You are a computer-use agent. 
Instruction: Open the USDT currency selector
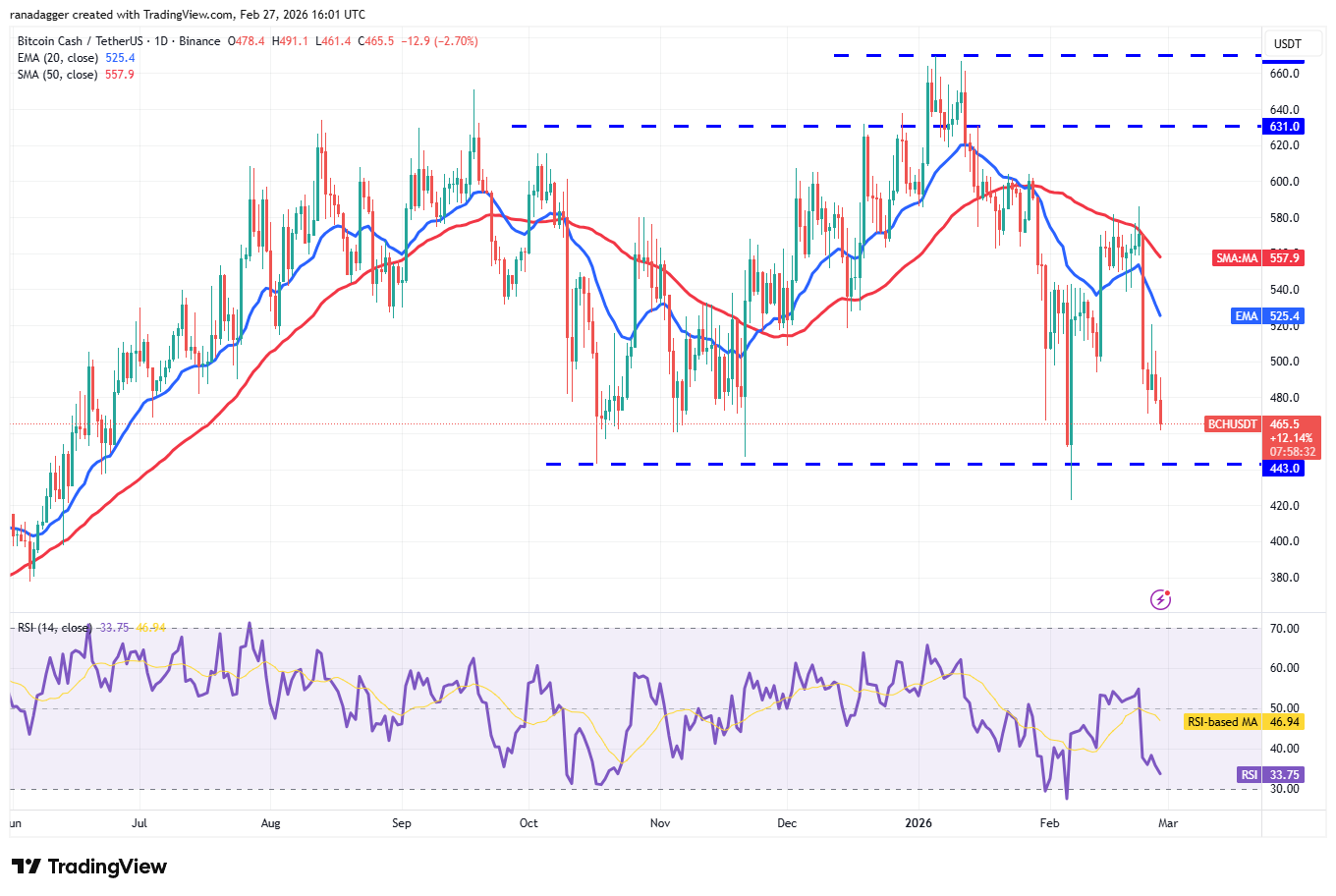1287,44
